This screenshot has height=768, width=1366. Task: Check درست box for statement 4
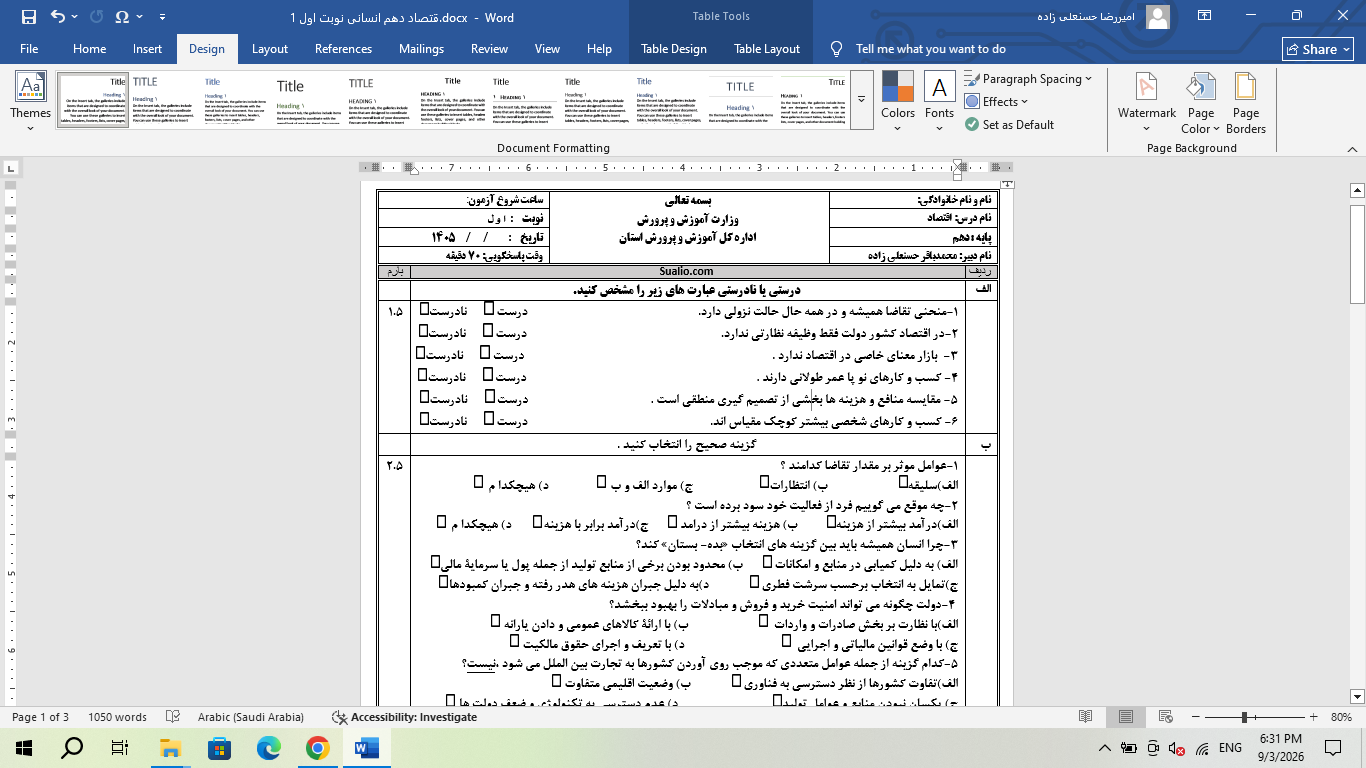click(488, 375)
